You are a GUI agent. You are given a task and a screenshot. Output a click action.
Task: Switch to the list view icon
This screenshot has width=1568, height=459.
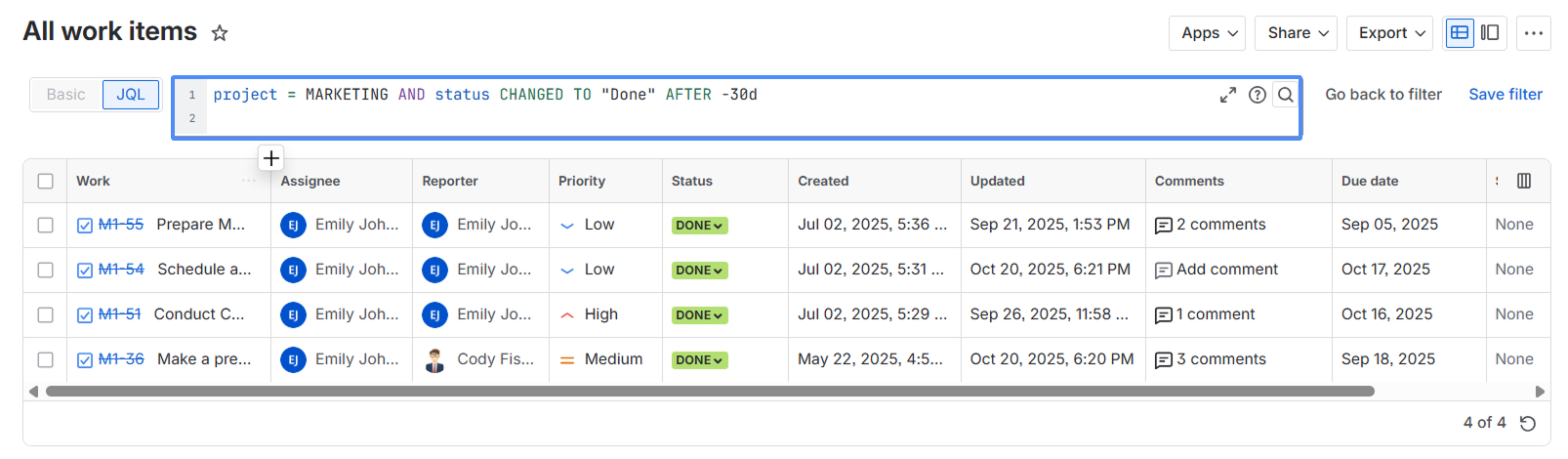[x=1460, y=33]
